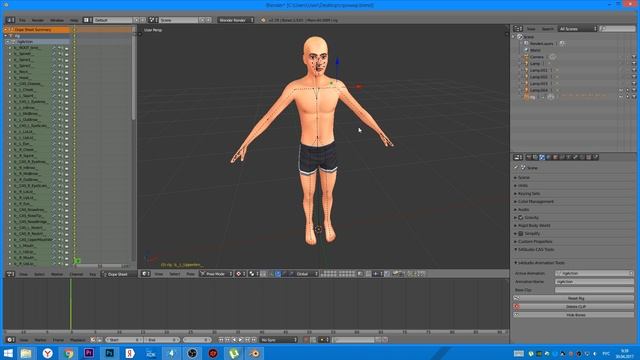Open the File menu
Screen dimensions: 640x360
(22, 20)
